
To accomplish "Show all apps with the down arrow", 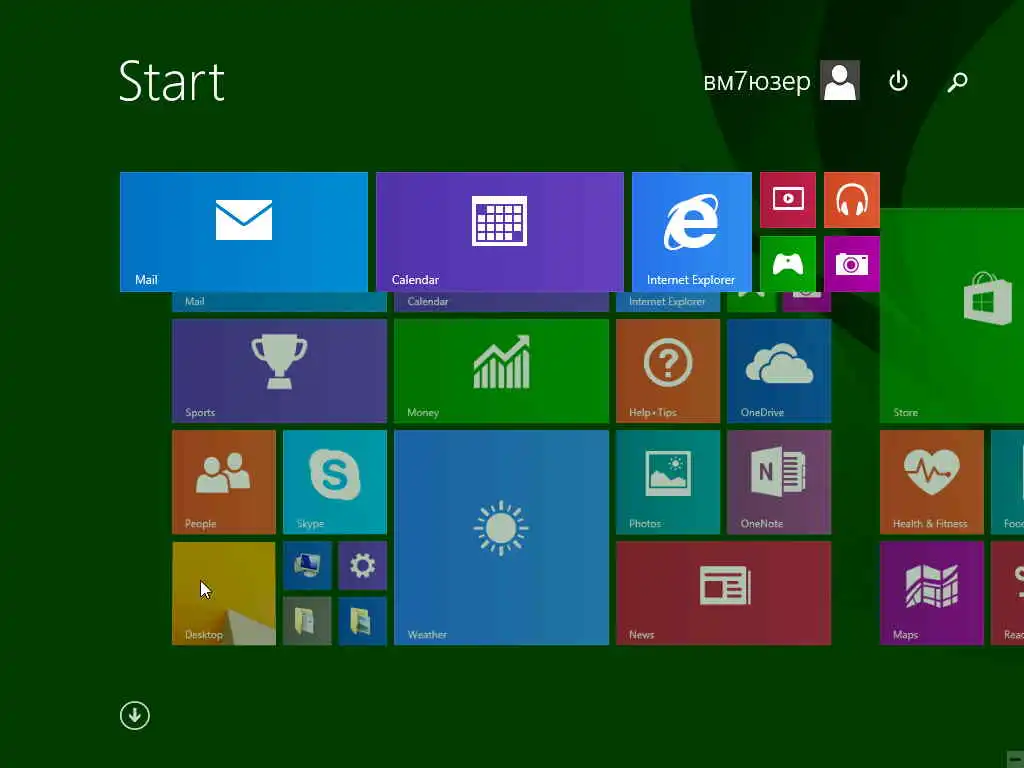I will click(x=135, y=716).
